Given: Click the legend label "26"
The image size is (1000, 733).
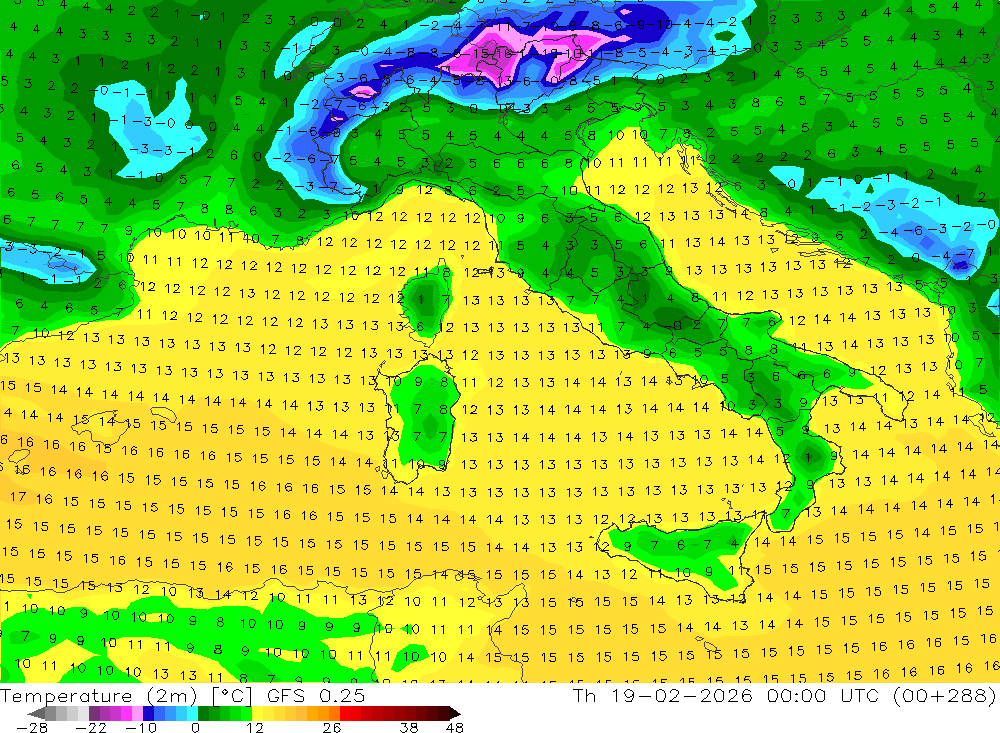Looking at the screenshot, I should (x=332, y=727).
